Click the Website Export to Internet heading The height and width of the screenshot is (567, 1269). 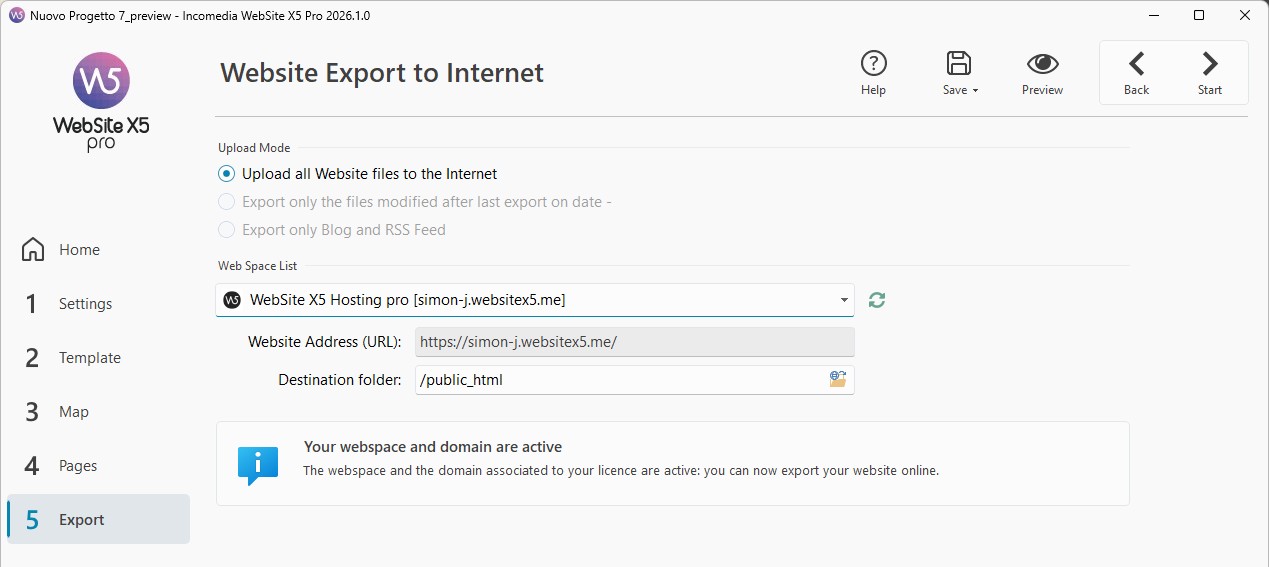[x=382, y=73]
